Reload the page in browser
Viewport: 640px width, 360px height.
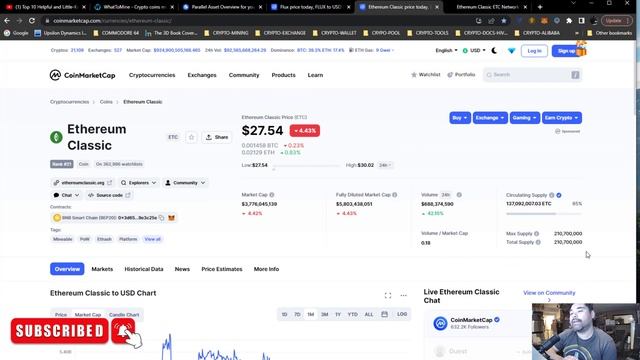tap(32, 20)
